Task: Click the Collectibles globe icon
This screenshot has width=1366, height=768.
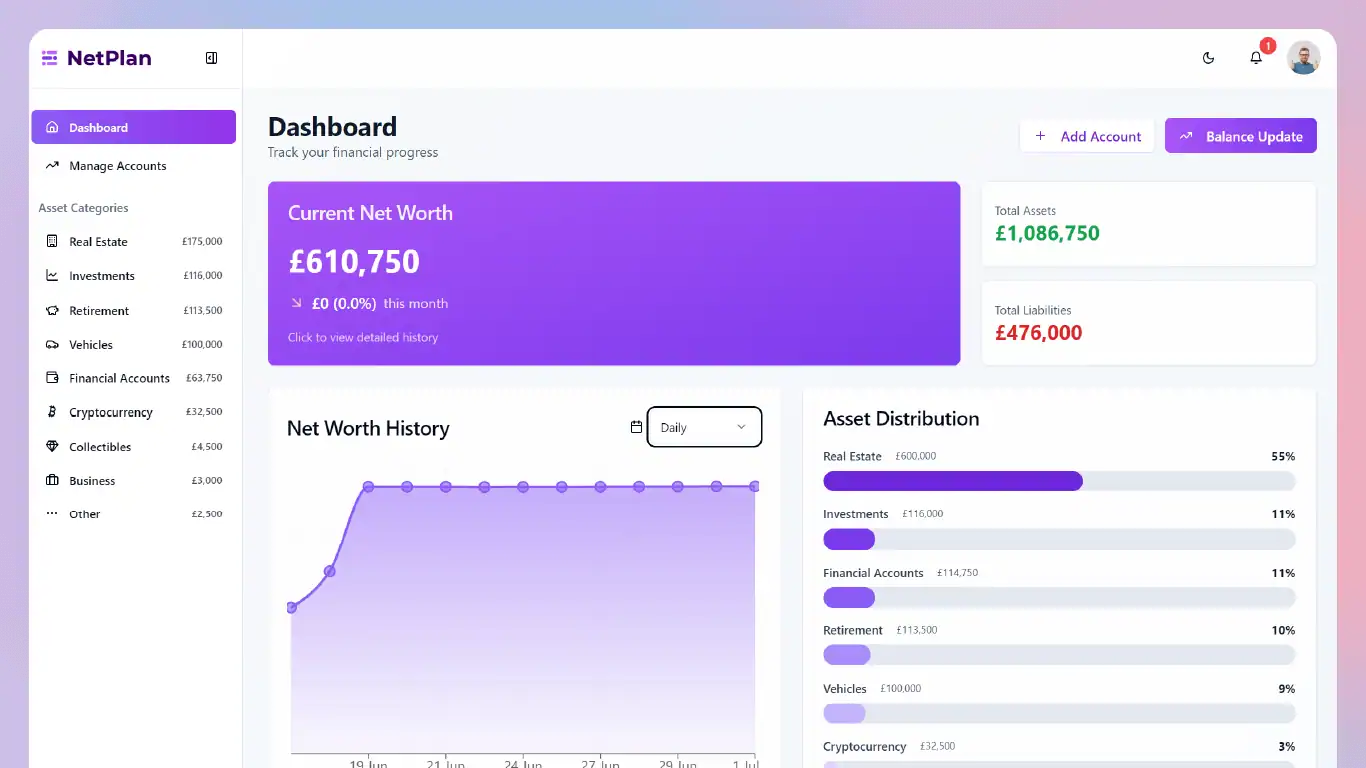Action: click(52, 446)
